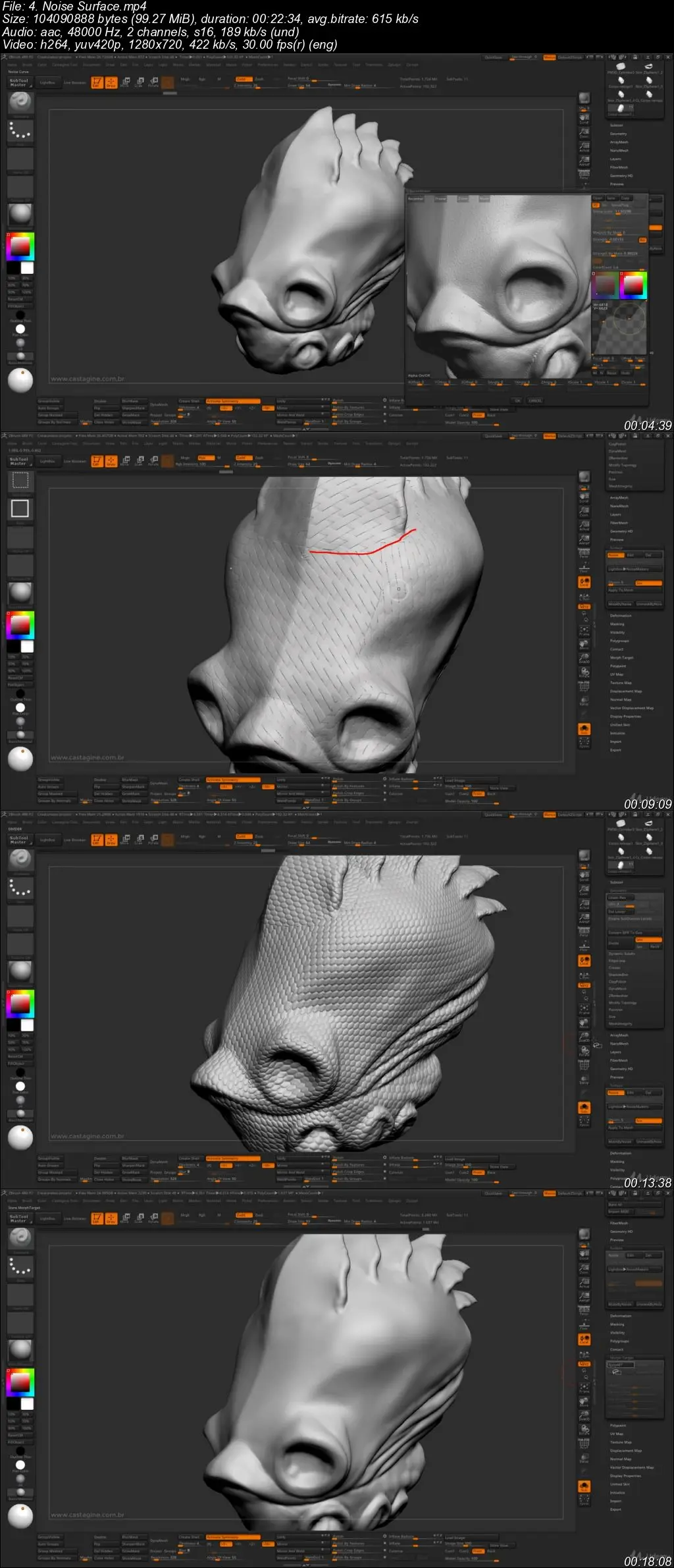Click AAHalf icon in 00:04:39 frame
674x1568 pixels.
584,160
